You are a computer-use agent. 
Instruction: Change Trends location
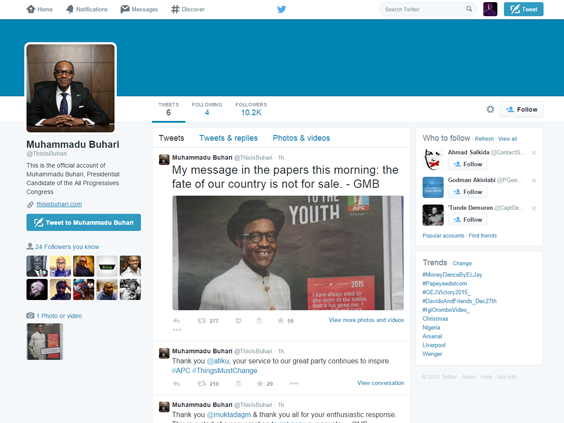tap(462, 263)
